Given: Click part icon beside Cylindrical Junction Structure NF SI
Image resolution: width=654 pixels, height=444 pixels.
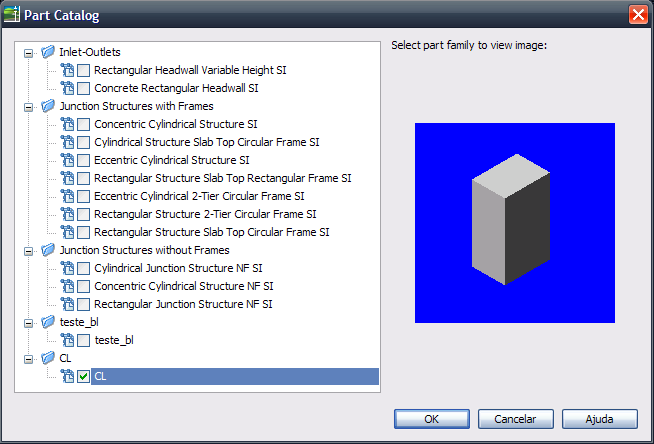Looking at the screenshot, I should pyautogui.click(x=67, y=268).
